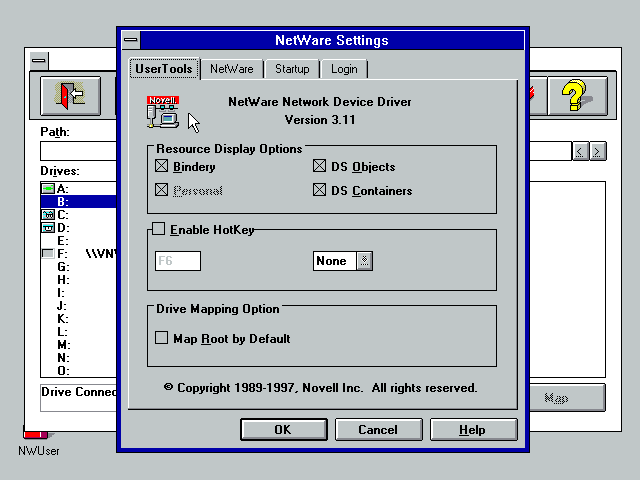Open help via yellow question mark icon

coord(577,96)
